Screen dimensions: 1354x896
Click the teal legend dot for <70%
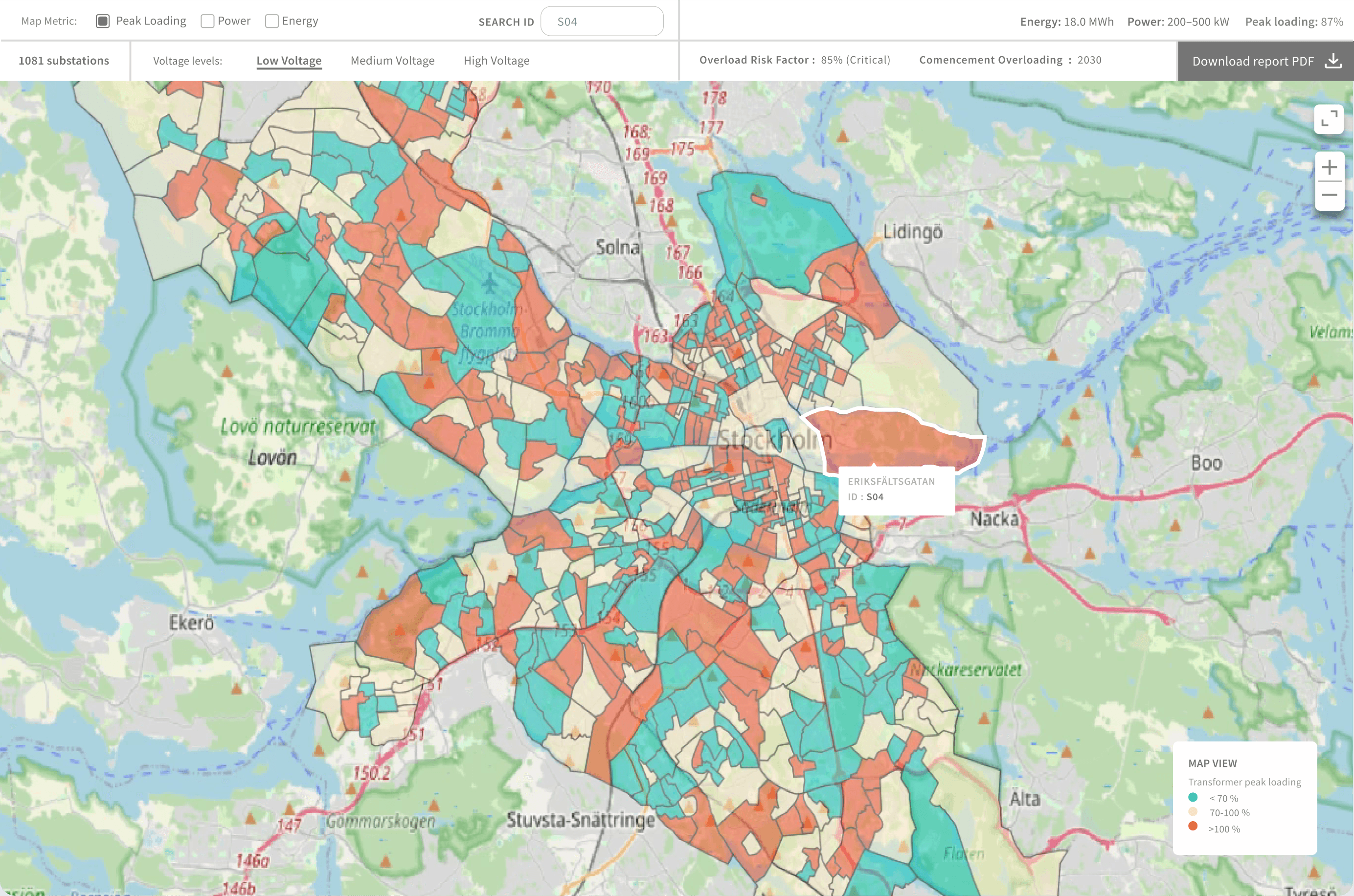point(1193,797)
